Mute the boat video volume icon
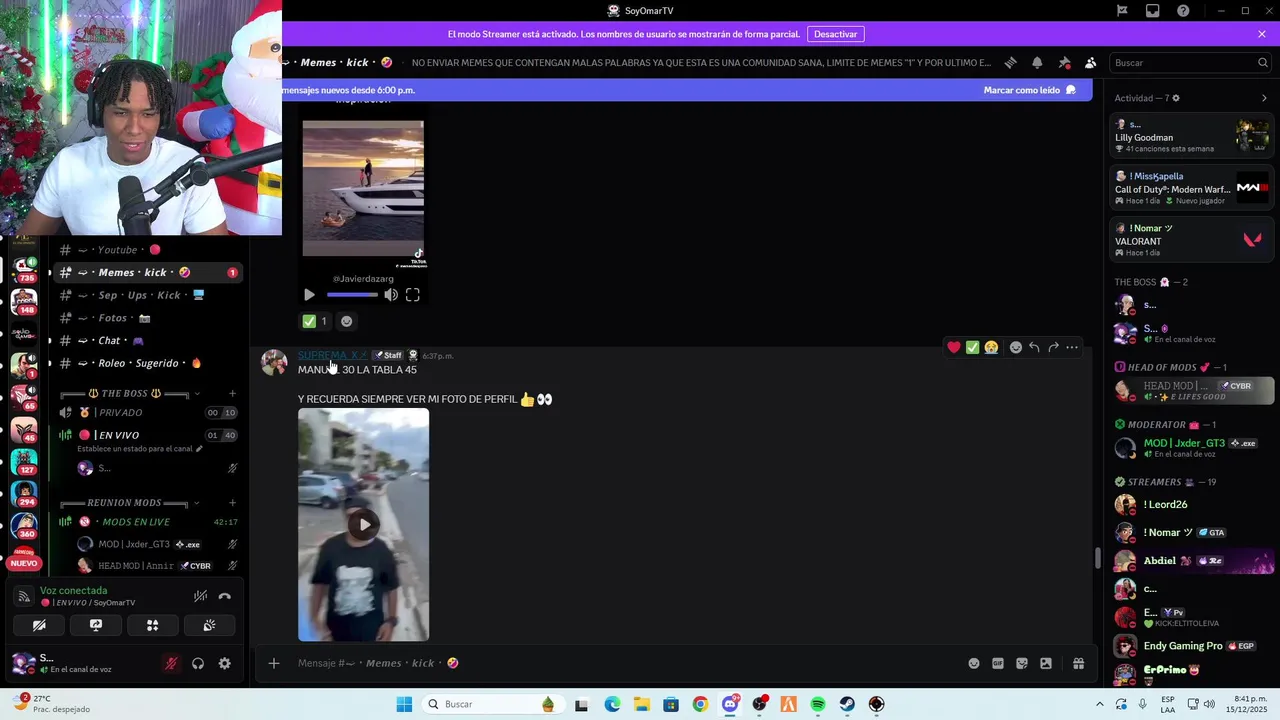 [x=391, y=294]
